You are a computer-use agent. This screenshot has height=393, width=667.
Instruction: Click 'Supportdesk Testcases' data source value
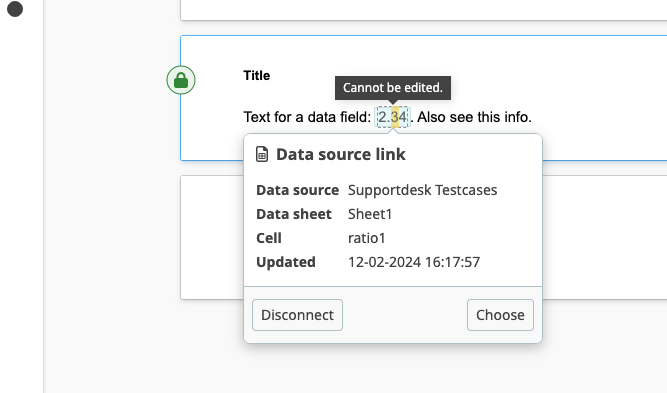[x=422, y=190]
